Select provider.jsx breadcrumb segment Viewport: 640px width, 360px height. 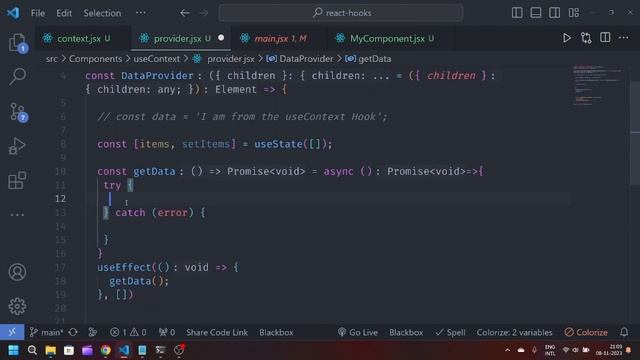231,59
